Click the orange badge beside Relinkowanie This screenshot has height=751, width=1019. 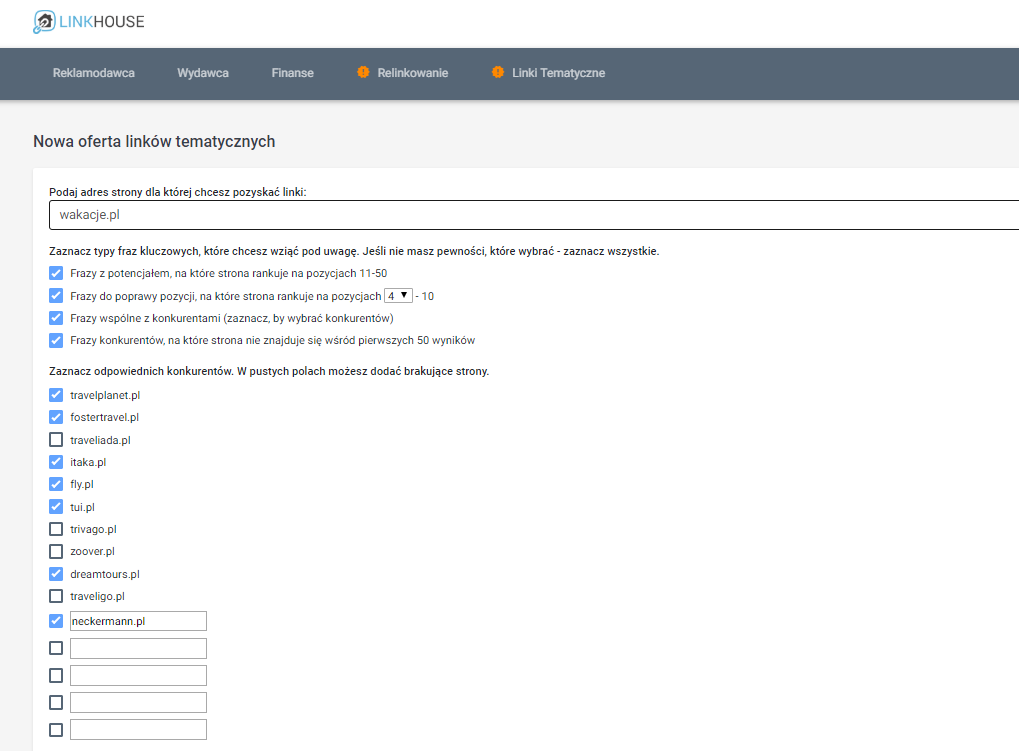363,72
